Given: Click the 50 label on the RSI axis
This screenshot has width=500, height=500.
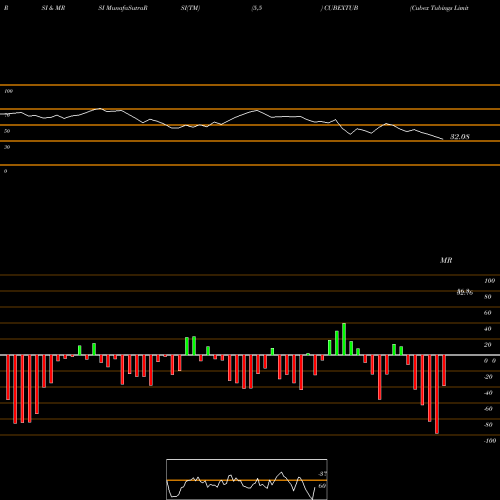Looking at the screenshot, I should [7, 131].
